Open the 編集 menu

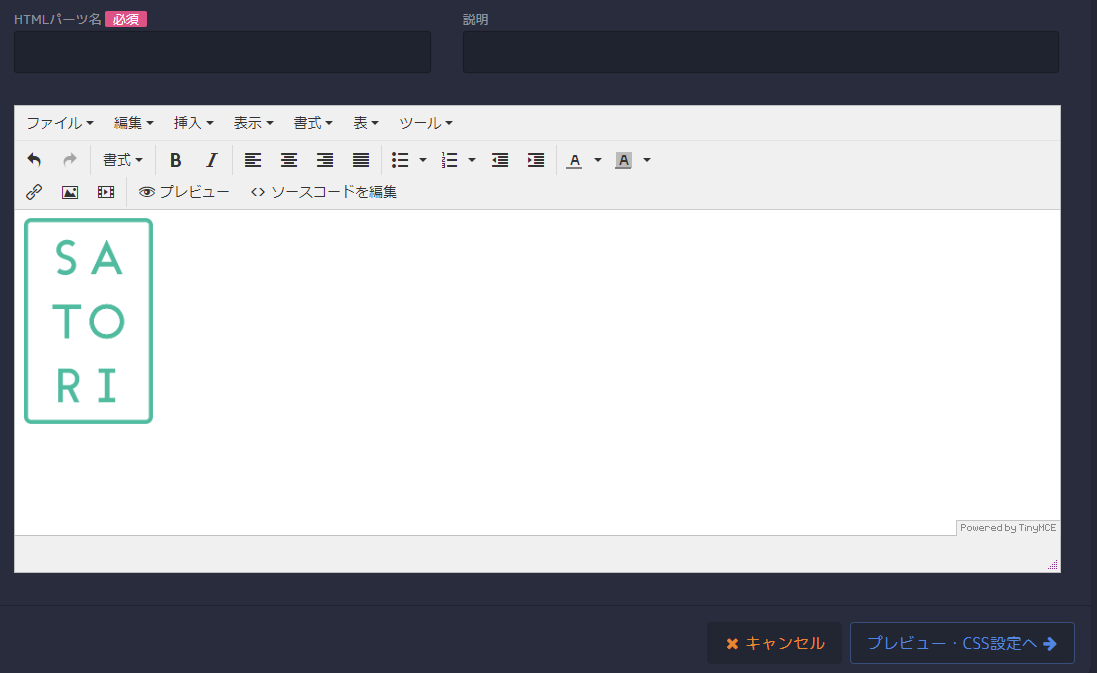click(133, 123)
